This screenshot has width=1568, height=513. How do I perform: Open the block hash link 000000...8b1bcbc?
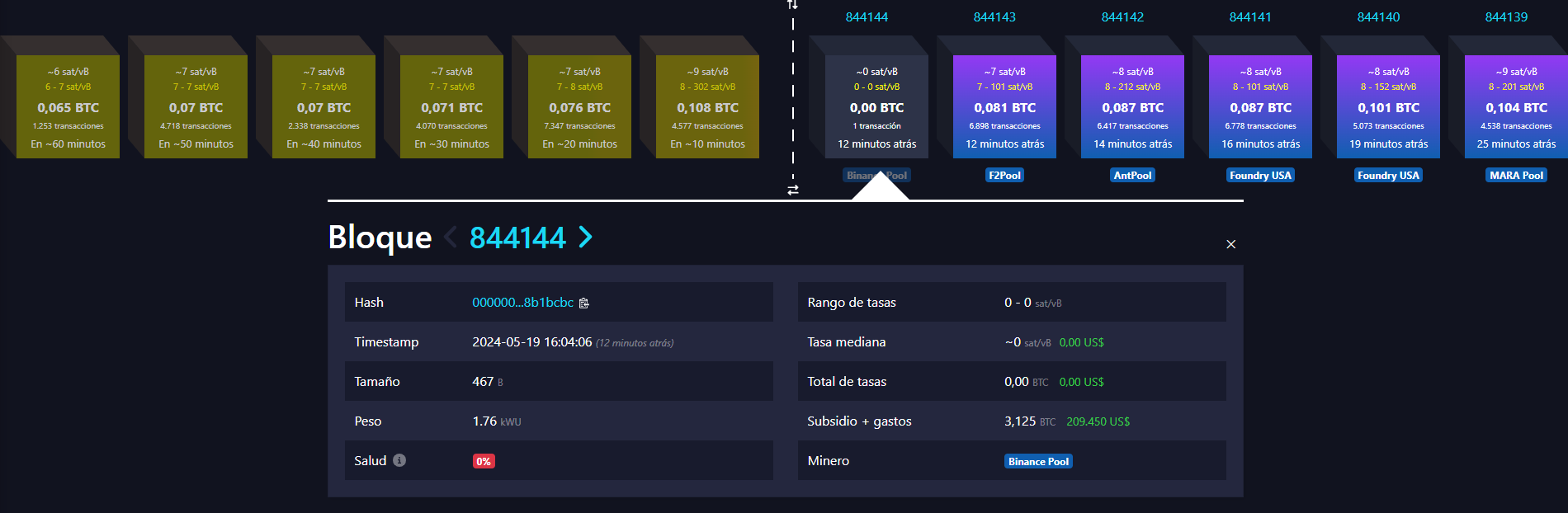click(x=522, y=303)
